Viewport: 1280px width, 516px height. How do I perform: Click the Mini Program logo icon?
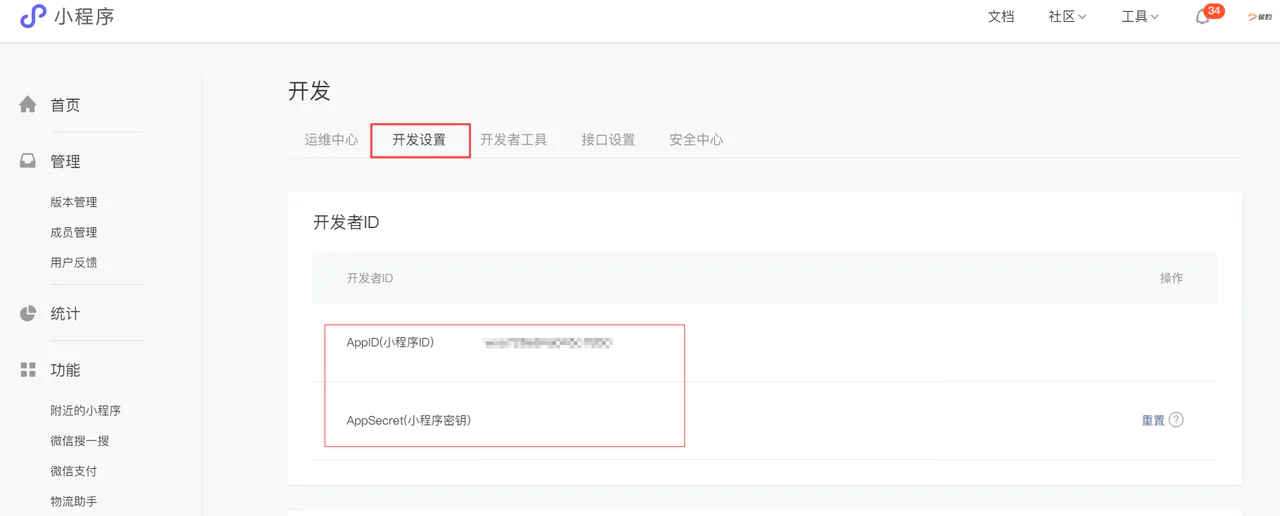tap(33, 16)
